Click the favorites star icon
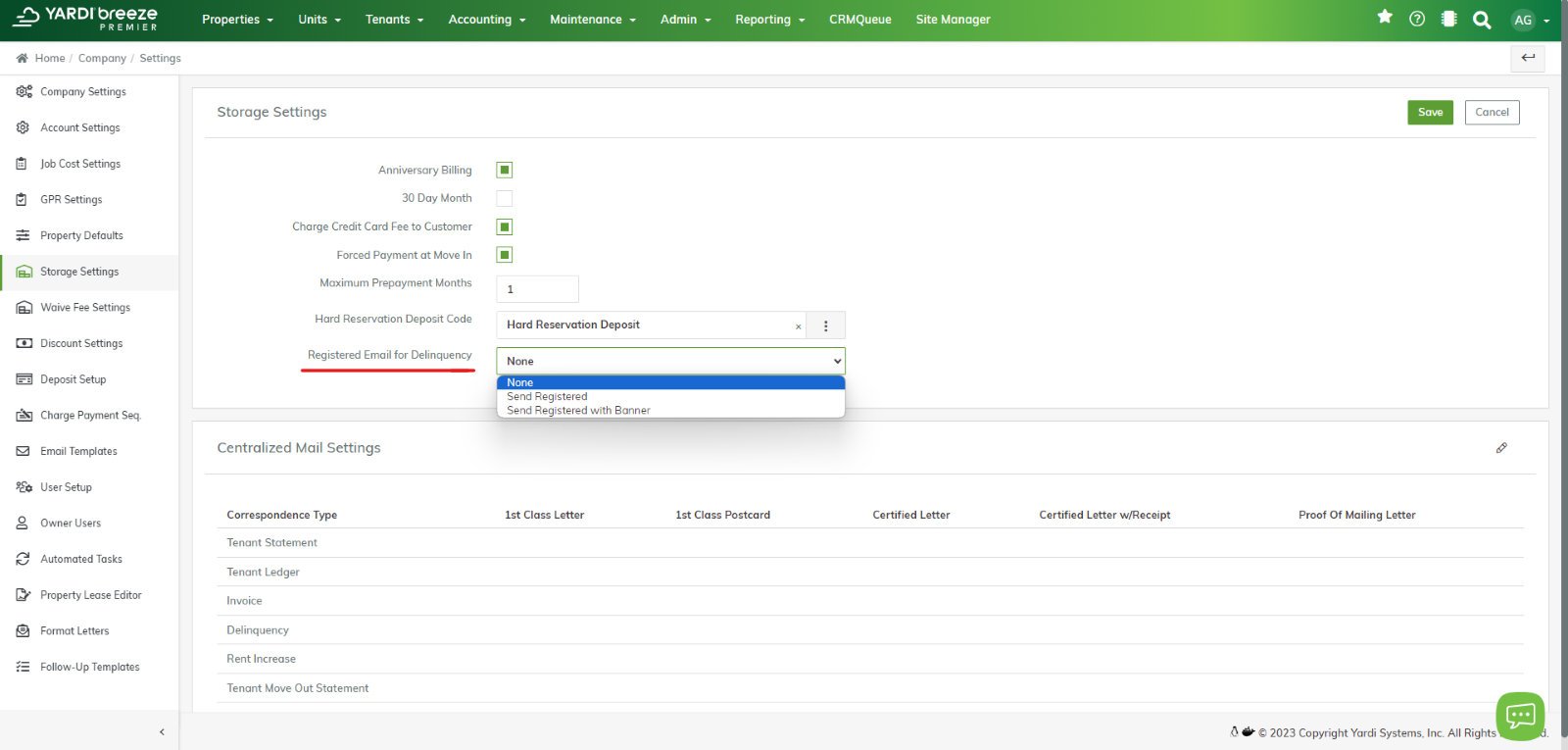Image resolution: width=1568 pixels, height=750 pixels. [x=1385, y=17]
